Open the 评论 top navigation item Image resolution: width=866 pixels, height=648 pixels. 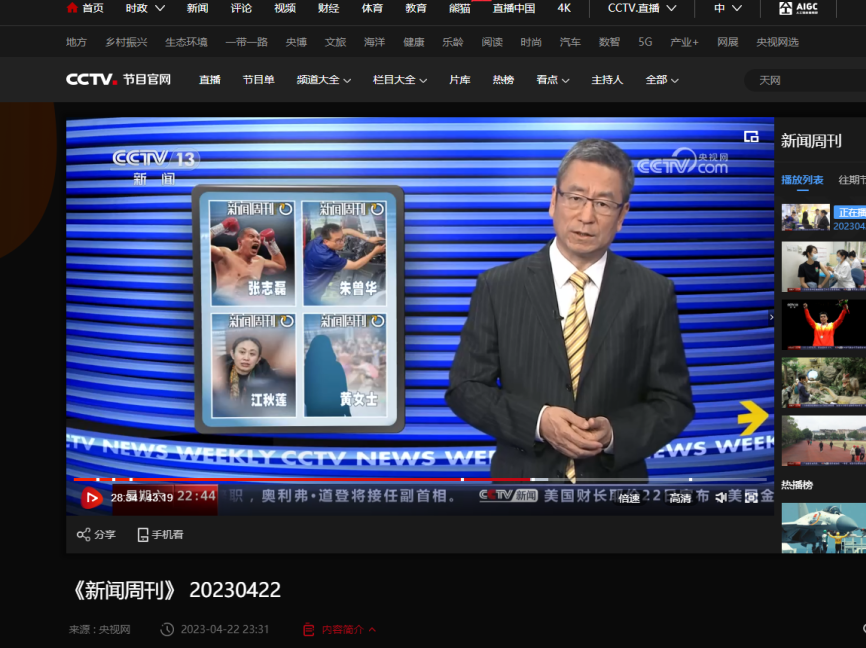(241, 8)
